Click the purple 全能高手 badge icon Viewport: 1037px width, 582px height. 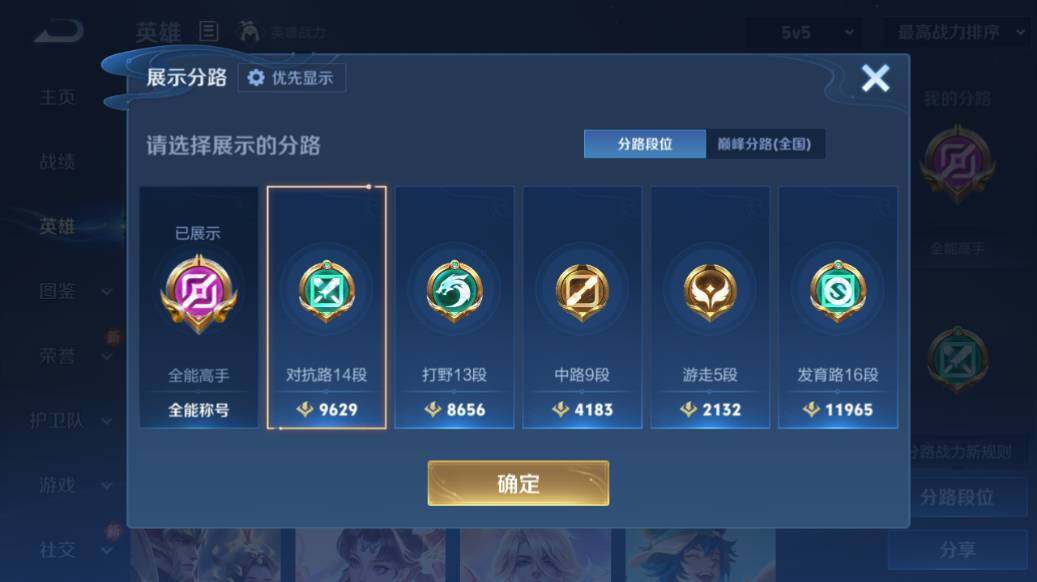(198, 293)
